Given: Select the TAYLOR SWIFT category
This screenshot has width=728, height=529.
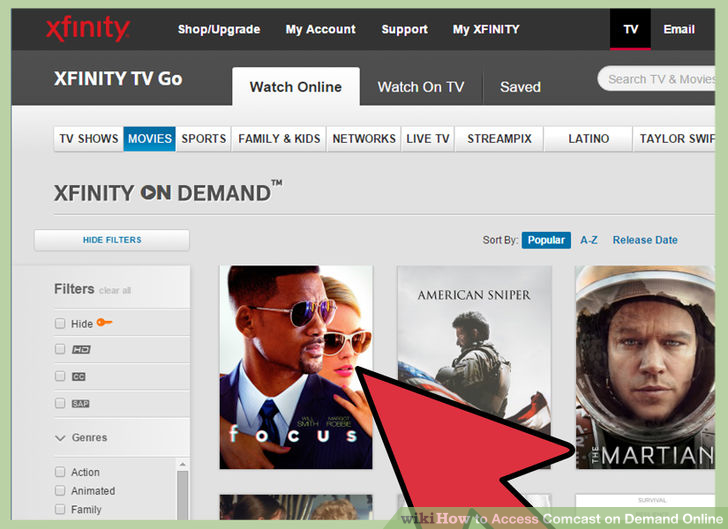Looking at the screenshot, I should 674,138.
